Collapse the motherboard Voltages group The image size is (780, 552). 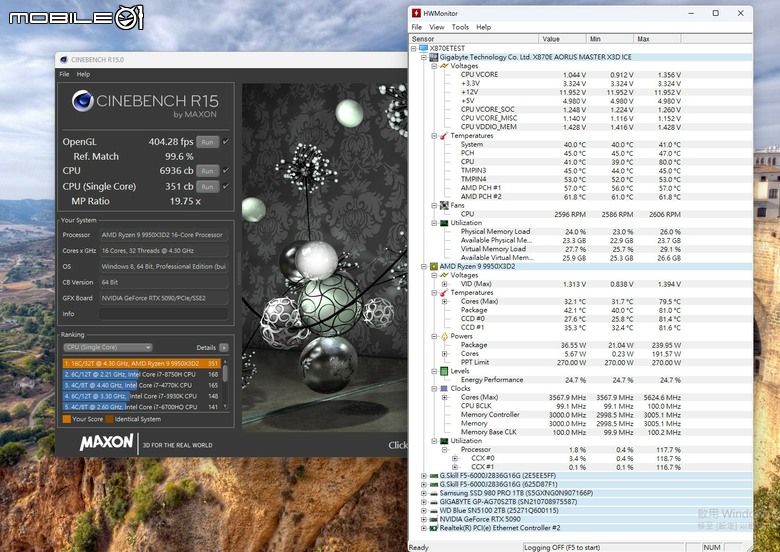pos(434,66)
